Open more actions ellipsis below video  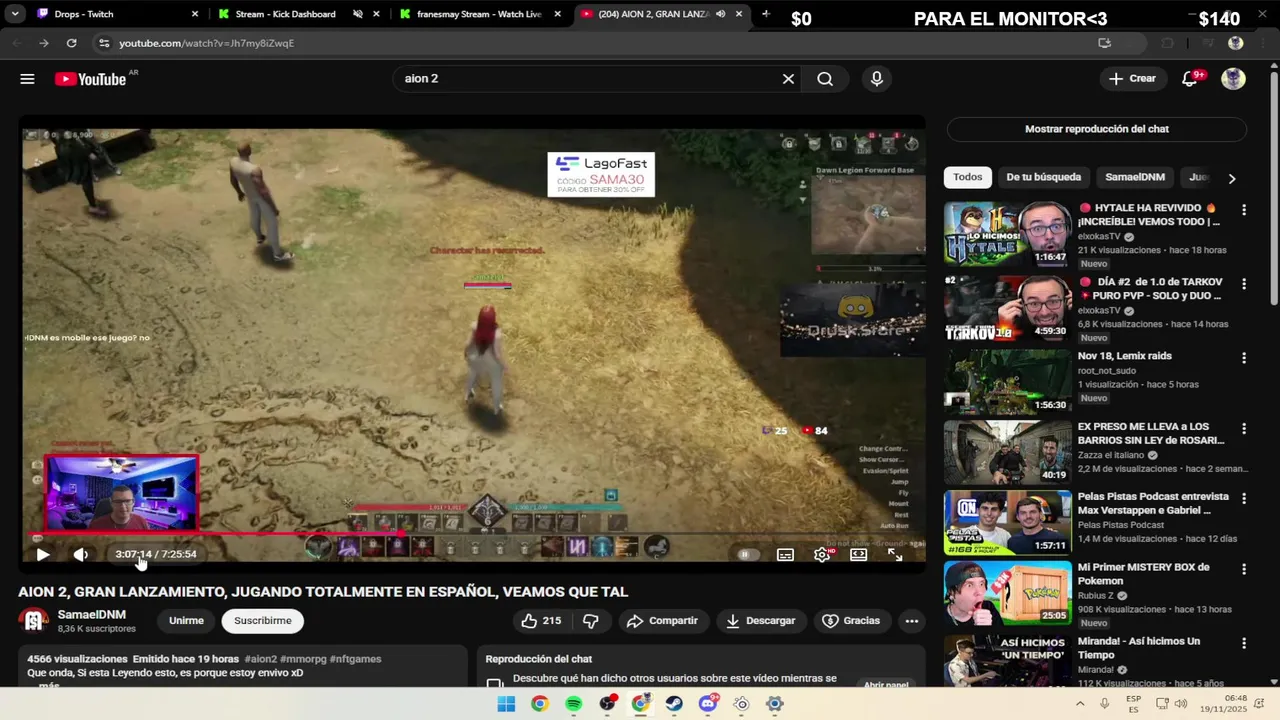(x=911, y=621)
